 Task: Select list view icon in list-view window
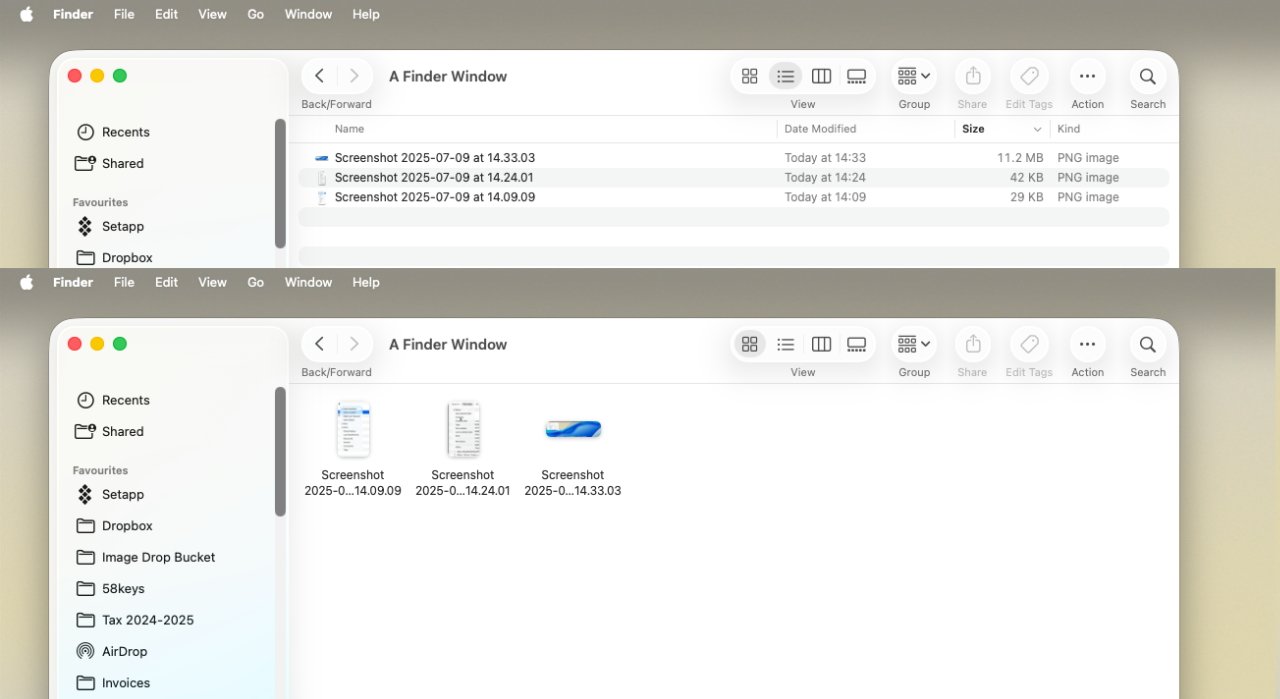click(x=786, y=76)
